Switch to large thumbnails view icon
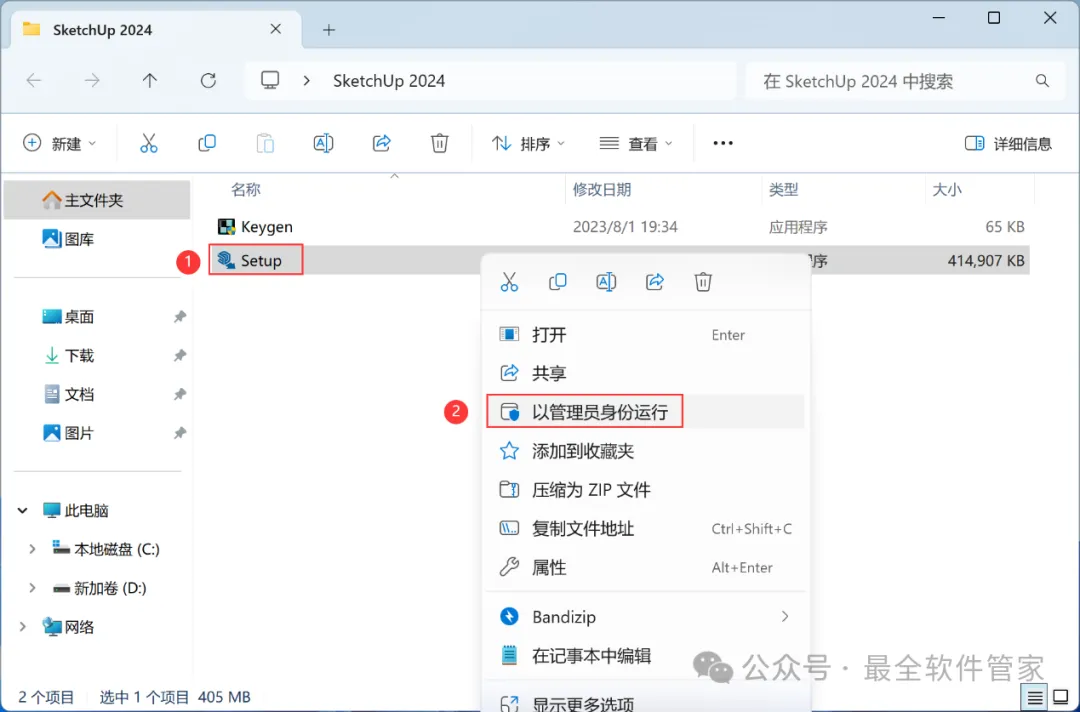 coord(1061,698)
